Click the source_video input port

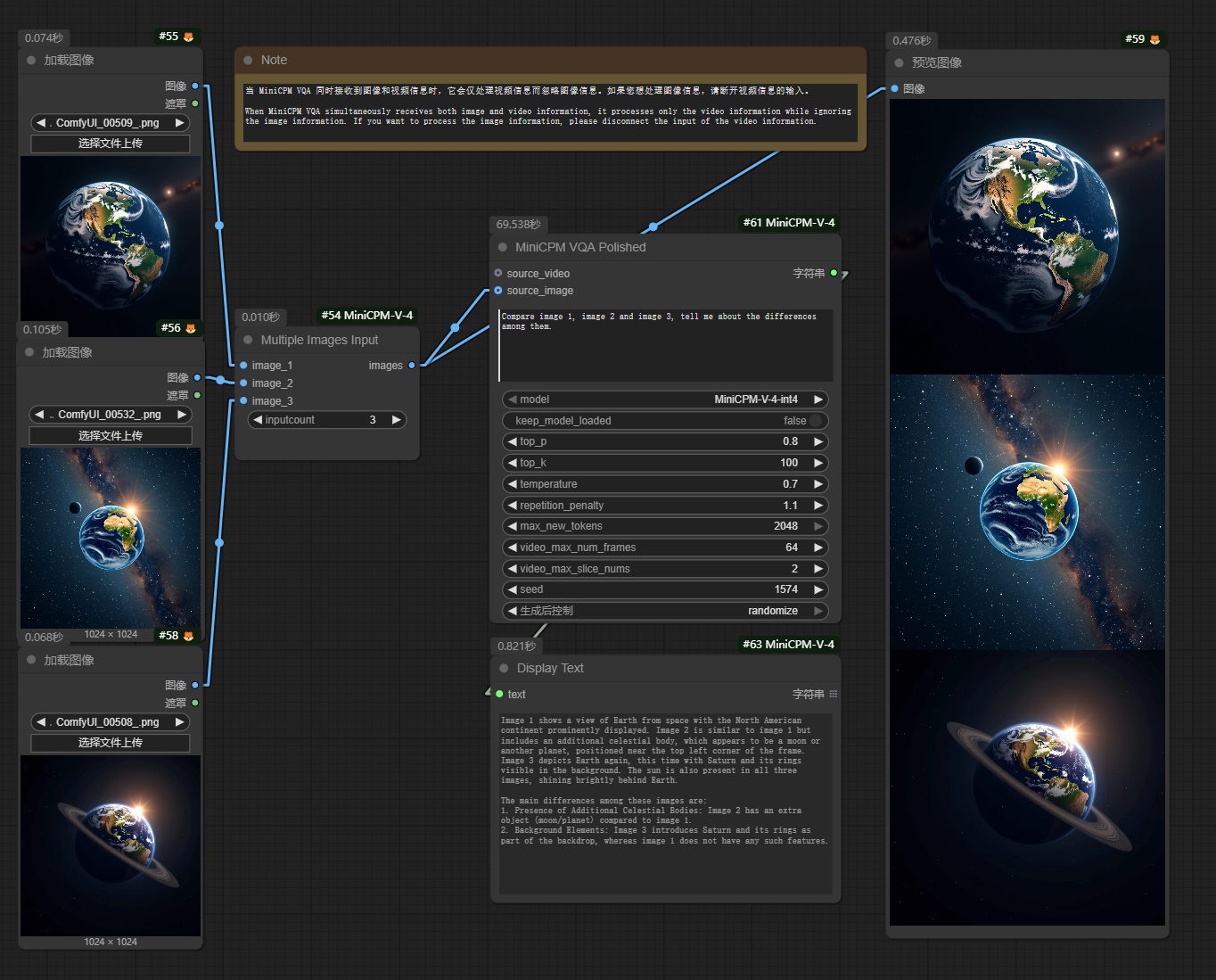point(498,273)
